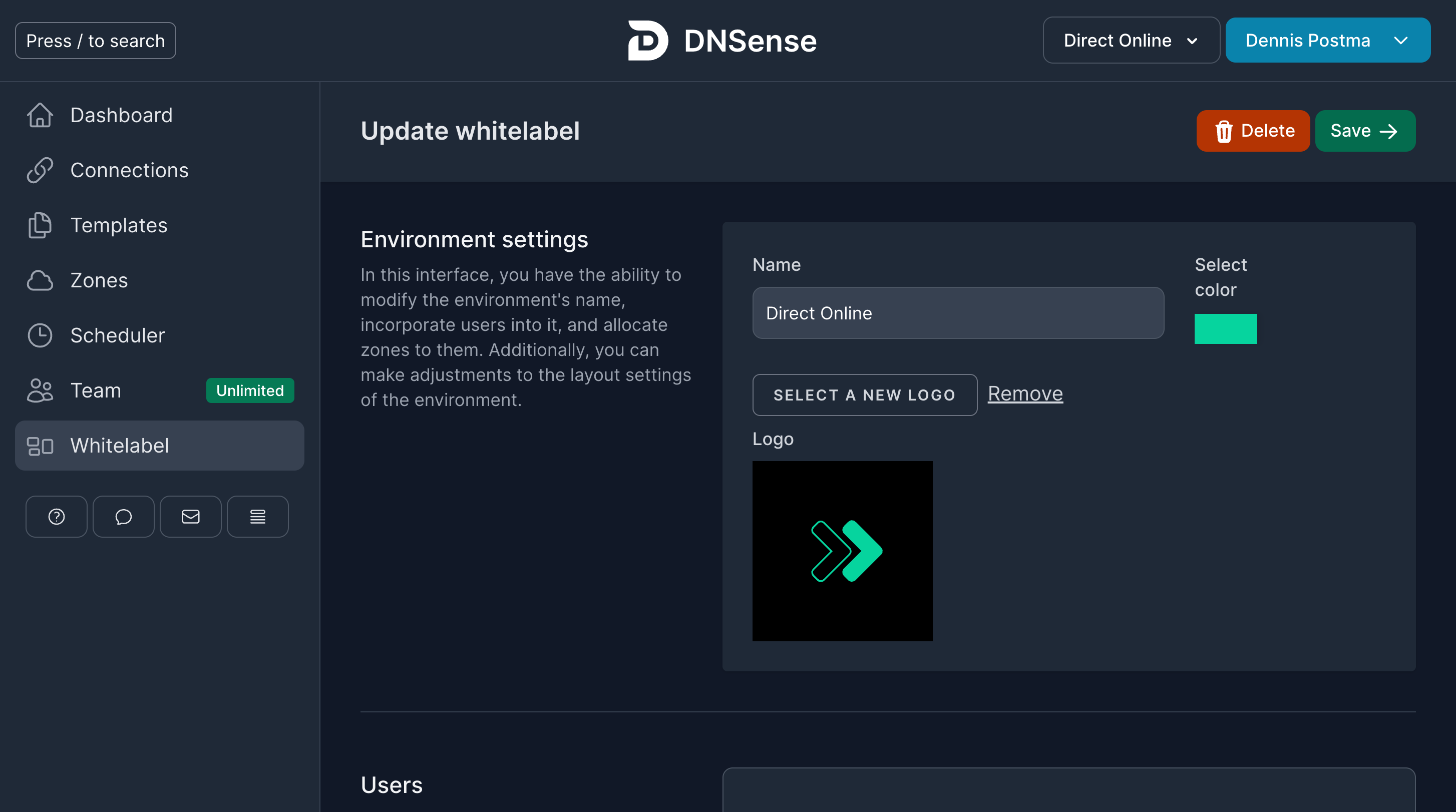1456x812 pixels.
Task: Click the help question mark icon
Action: pos(56,517)
